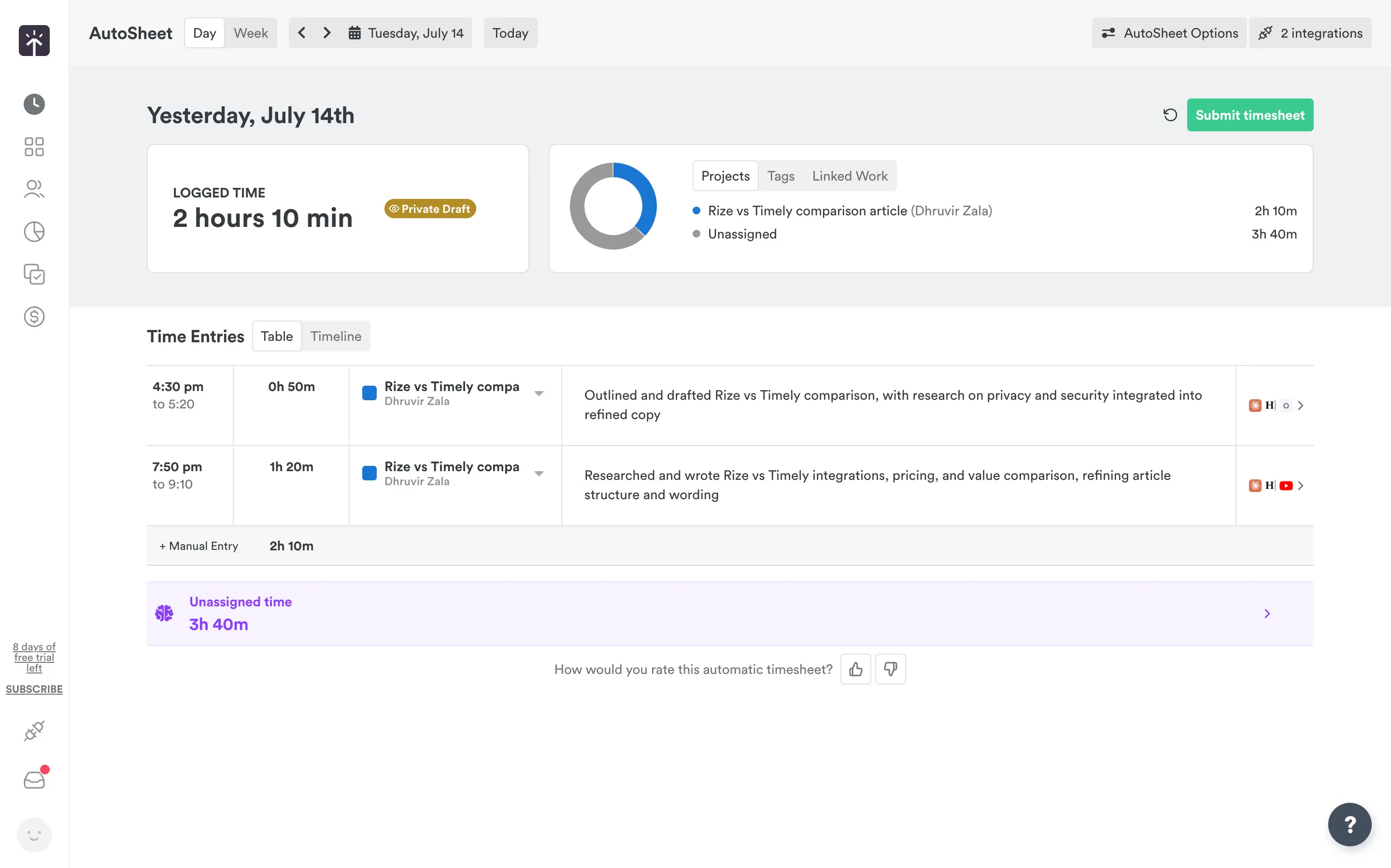Select the Linked Work tab
The height and width of the screenshot is (868, 1391).
pyautogui.click(x=850, y=176)
